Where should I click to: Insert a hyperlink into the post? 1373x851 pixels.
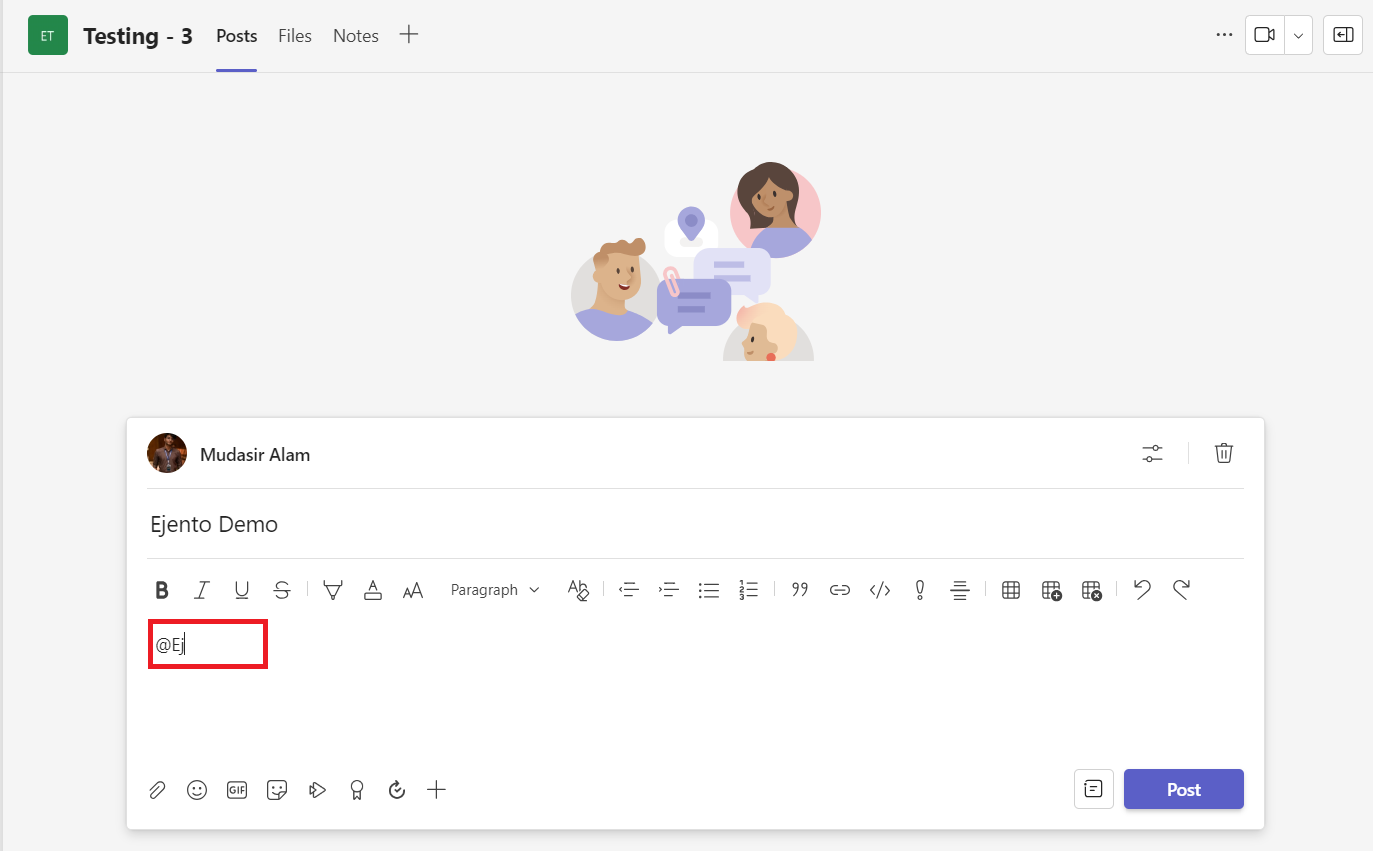click(839, 590)
